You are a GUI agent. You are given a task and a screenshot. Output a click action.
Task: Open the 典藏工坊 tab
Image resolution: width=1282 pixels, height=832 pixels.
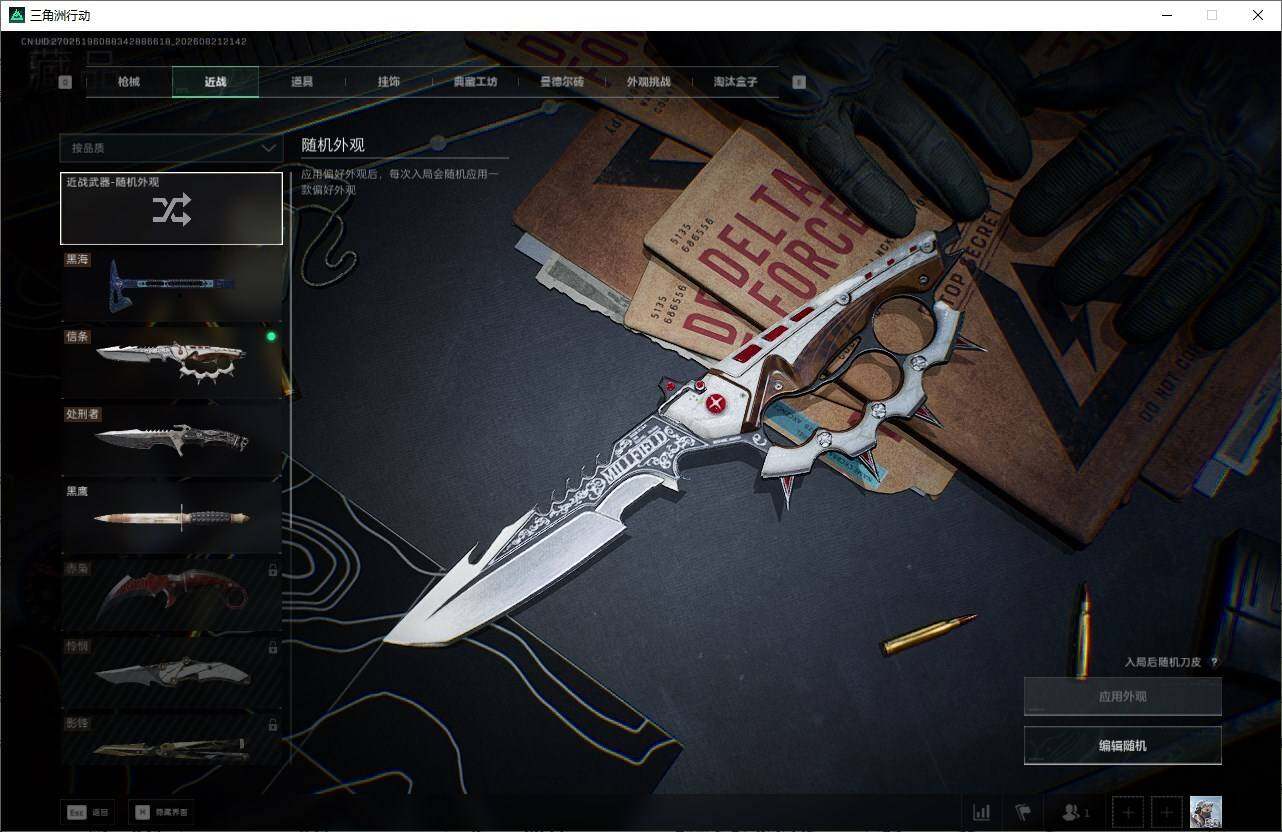475,82
